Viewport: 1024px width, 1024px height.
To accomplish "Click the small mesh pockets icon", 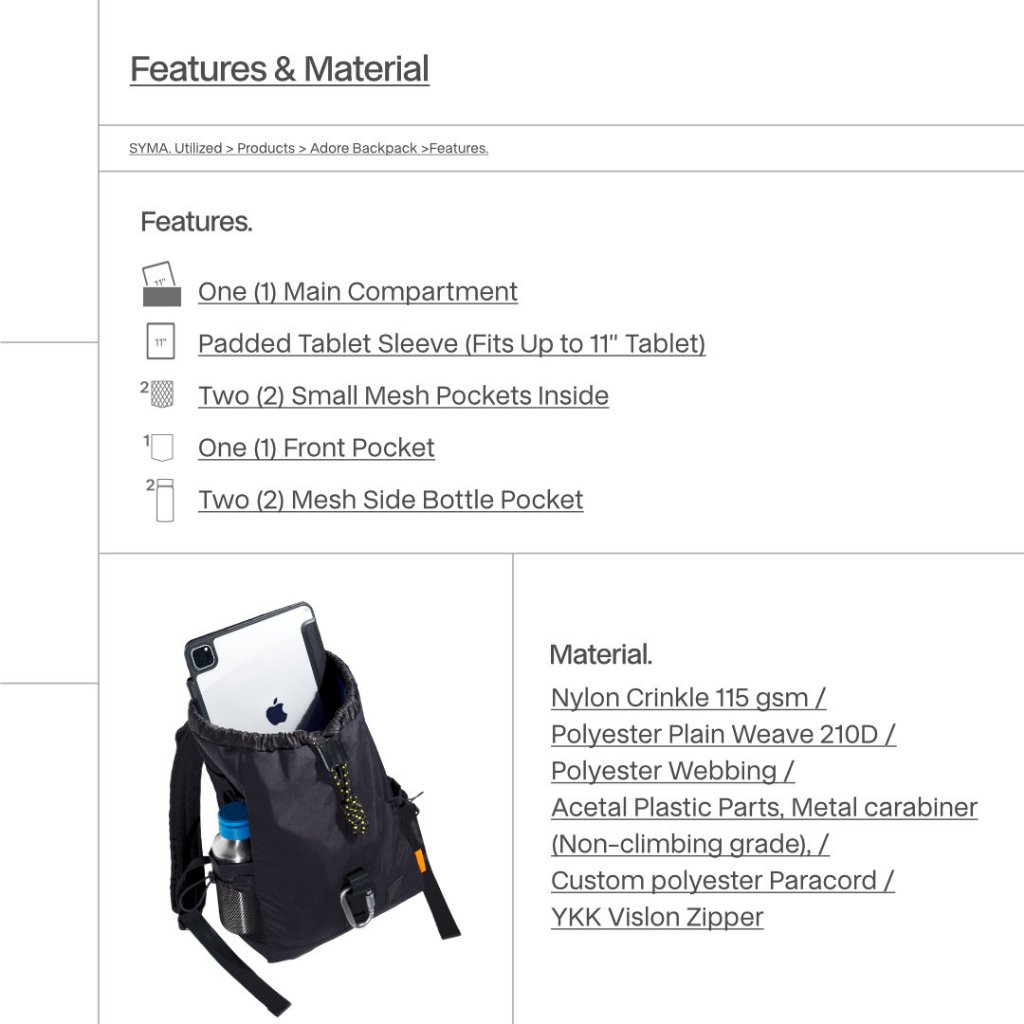I will pos(160,393).
